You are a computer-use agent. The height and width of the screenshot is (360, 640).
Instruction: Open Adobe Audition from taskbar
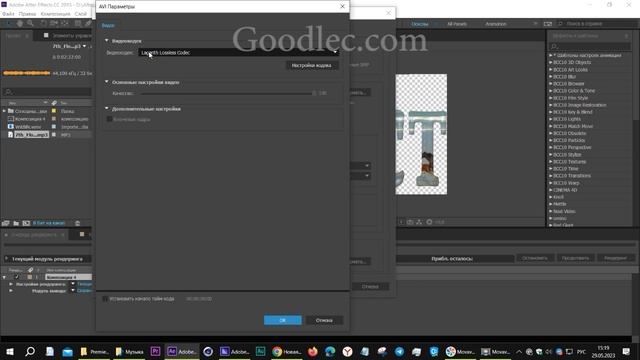(260, 351)
